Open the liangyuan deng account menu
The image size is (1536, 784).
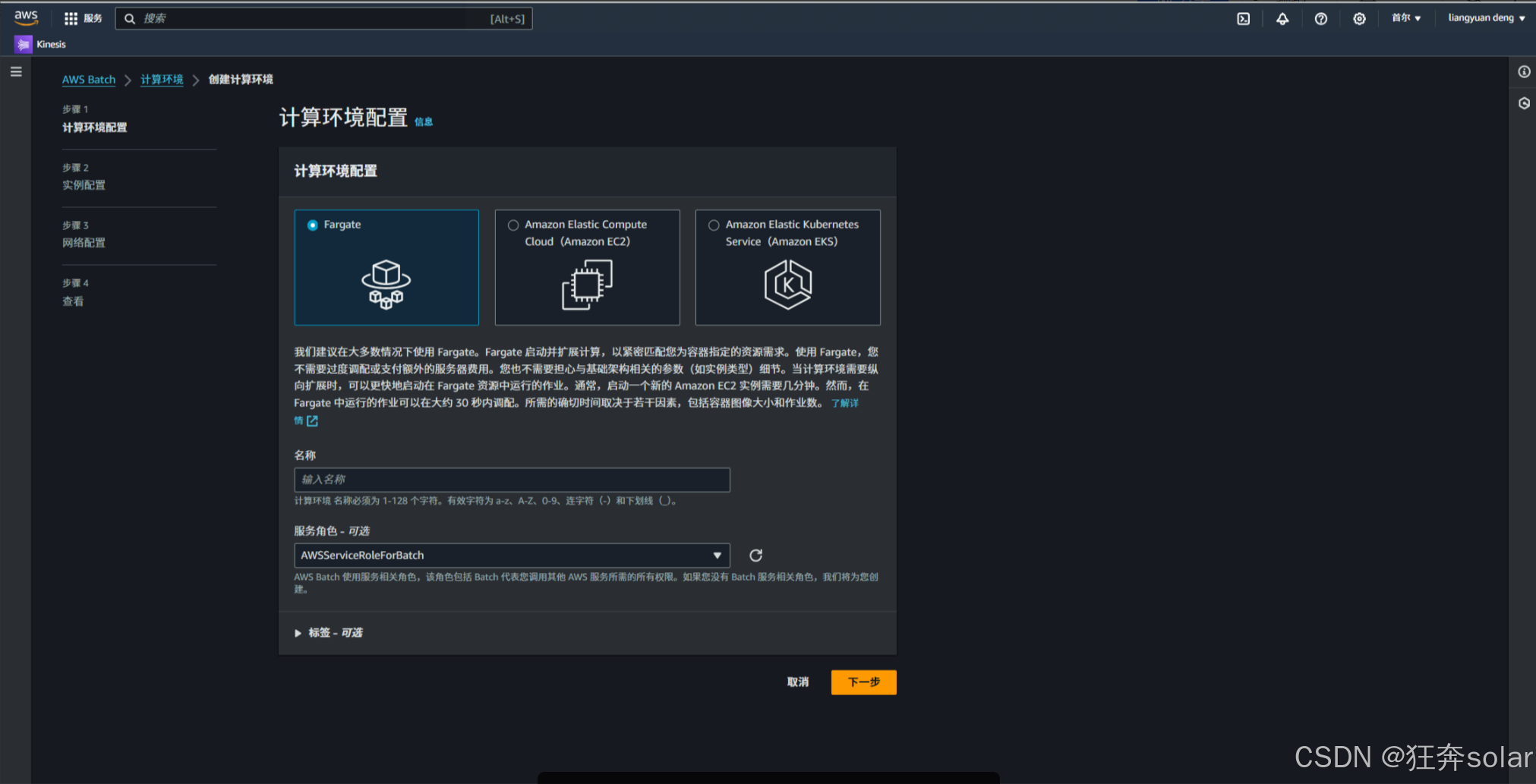(x=1487, y=18)
